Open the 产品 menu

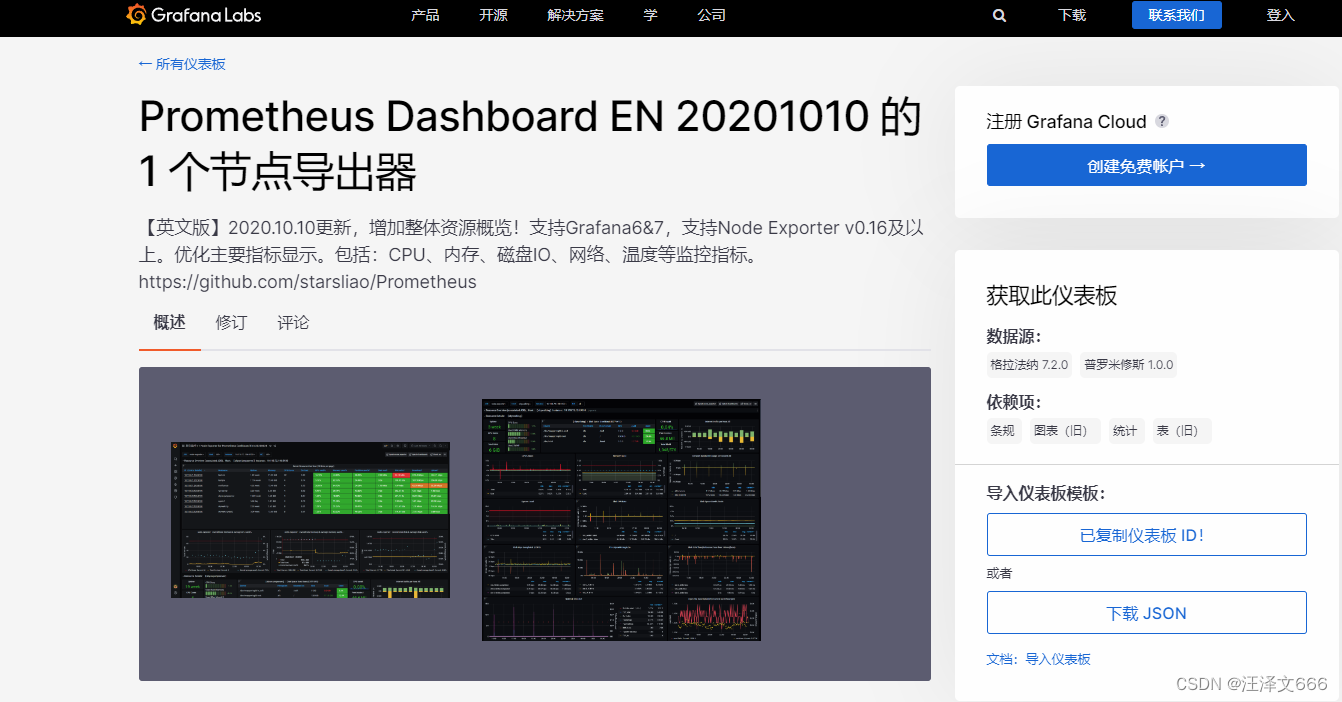(x=425, y=15)
